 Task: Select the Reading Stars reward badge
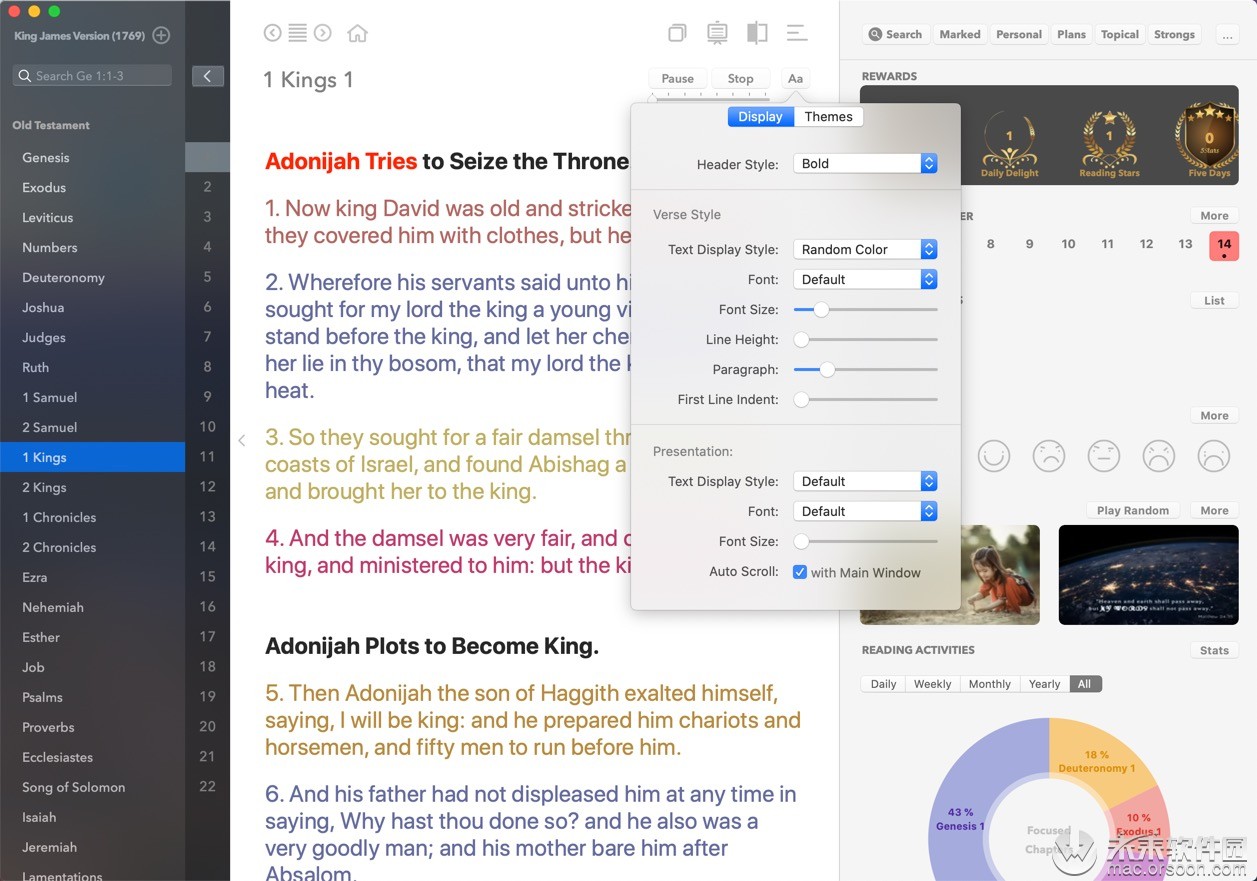[x=1109, y=141]
